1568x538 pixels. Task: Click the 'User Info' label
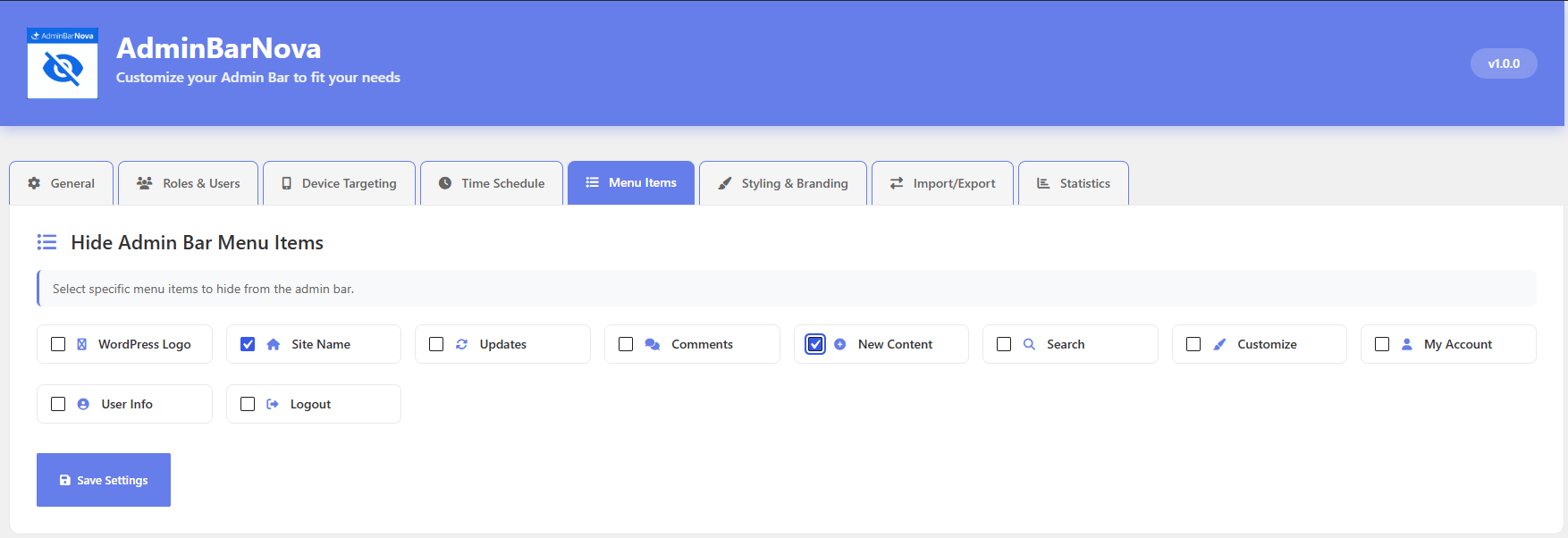127,404
